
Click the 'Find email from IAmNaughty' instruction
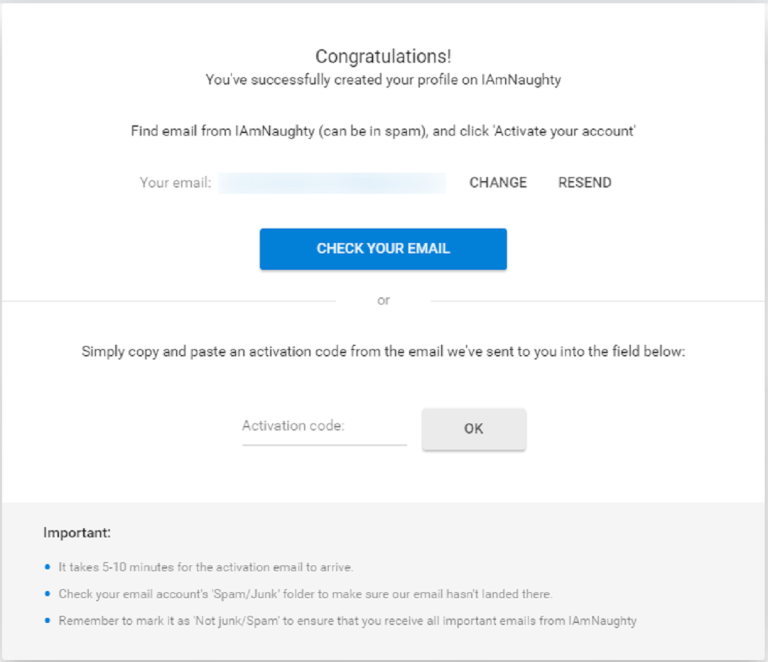383,131
